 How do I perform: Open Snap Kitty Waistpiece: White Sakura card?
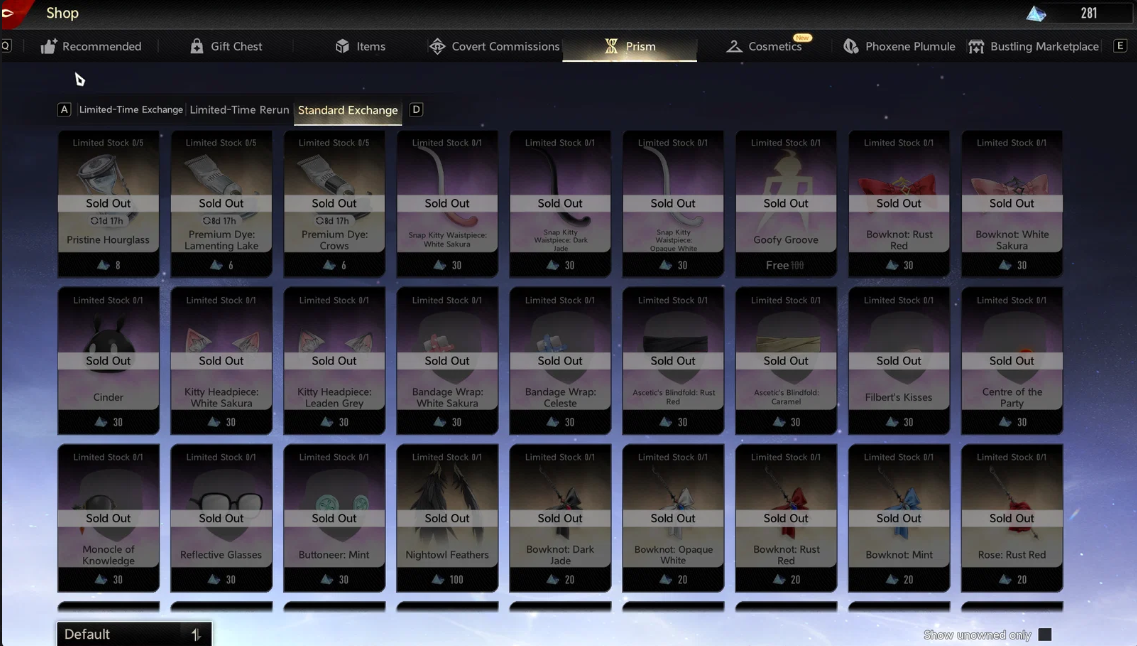(447, 204)
